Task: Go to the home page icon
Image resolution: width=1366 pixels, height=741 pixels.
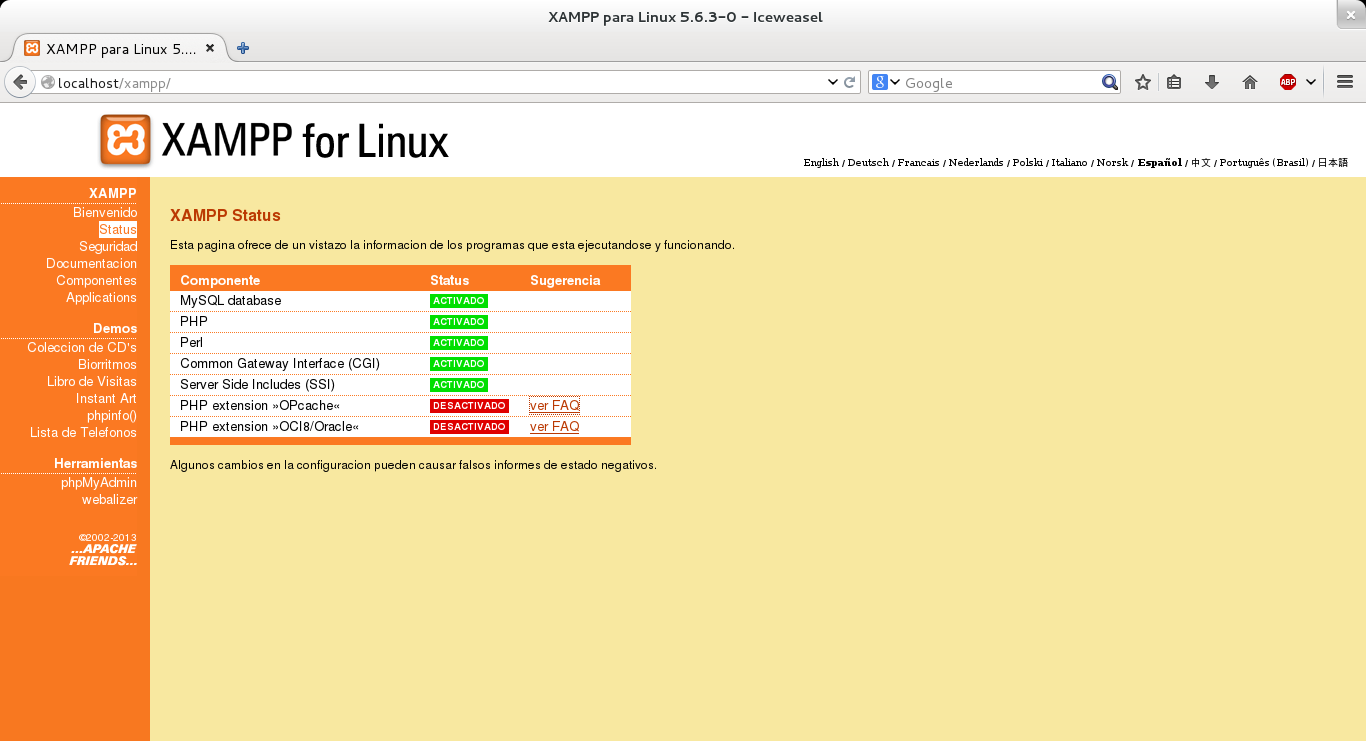Action: click(x=1250, y=82)
